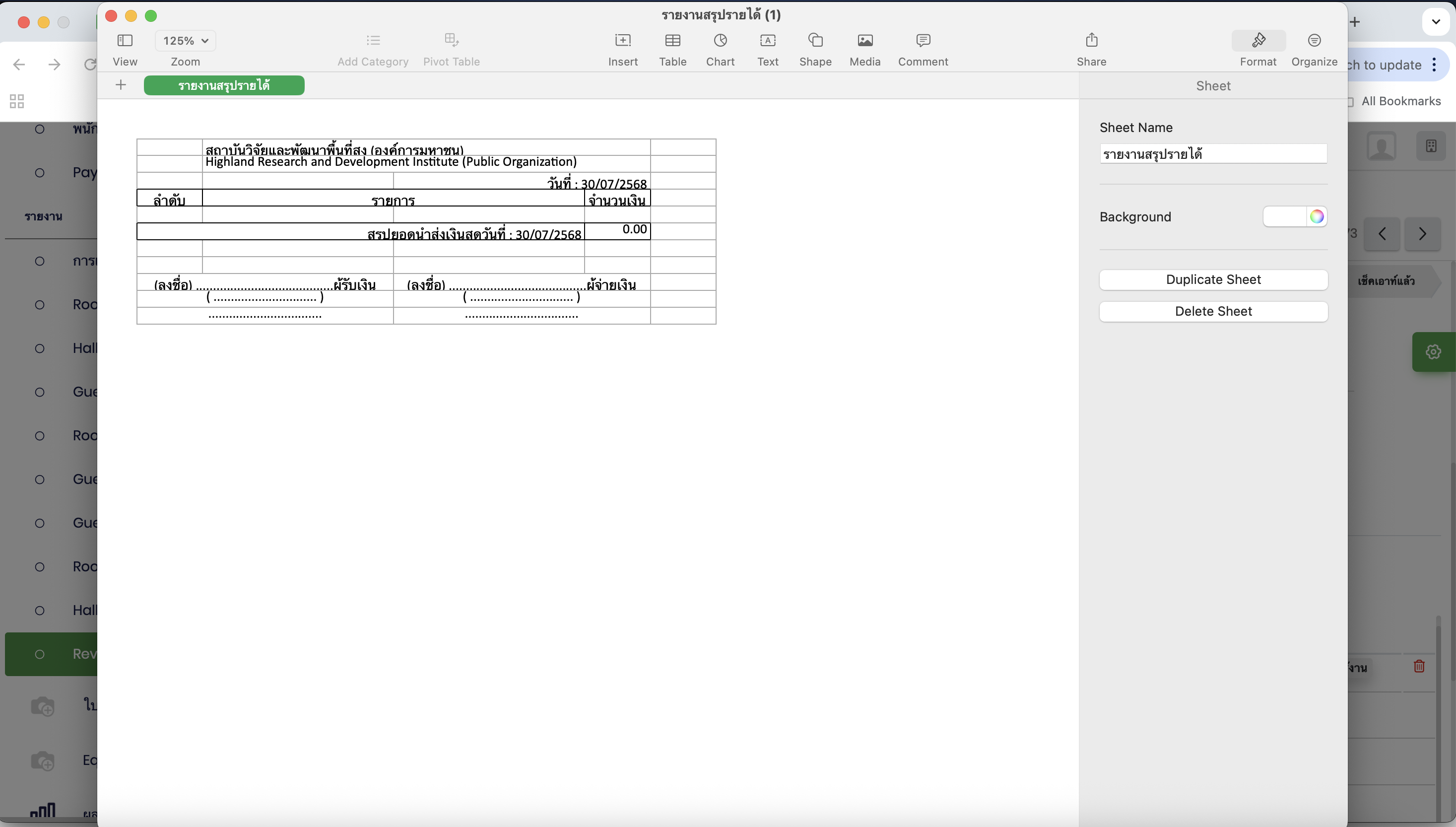Expand the browser tab list chevron

click(1436, 22)
